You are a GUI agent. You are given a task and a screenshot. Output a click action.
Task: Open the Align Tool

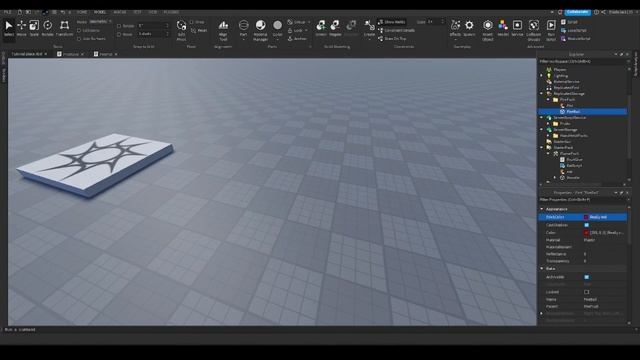(223, 30)
